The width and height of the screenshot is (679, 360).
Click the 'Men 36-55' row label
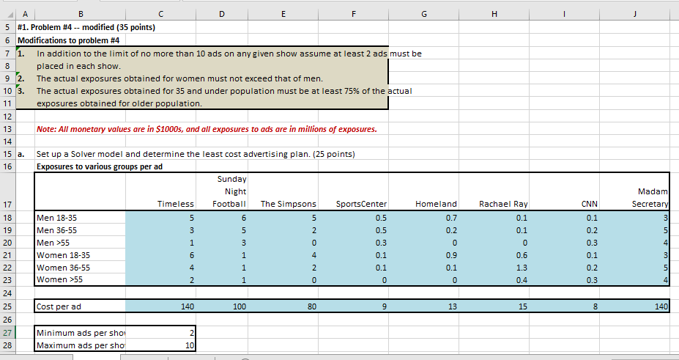(80, 230)
